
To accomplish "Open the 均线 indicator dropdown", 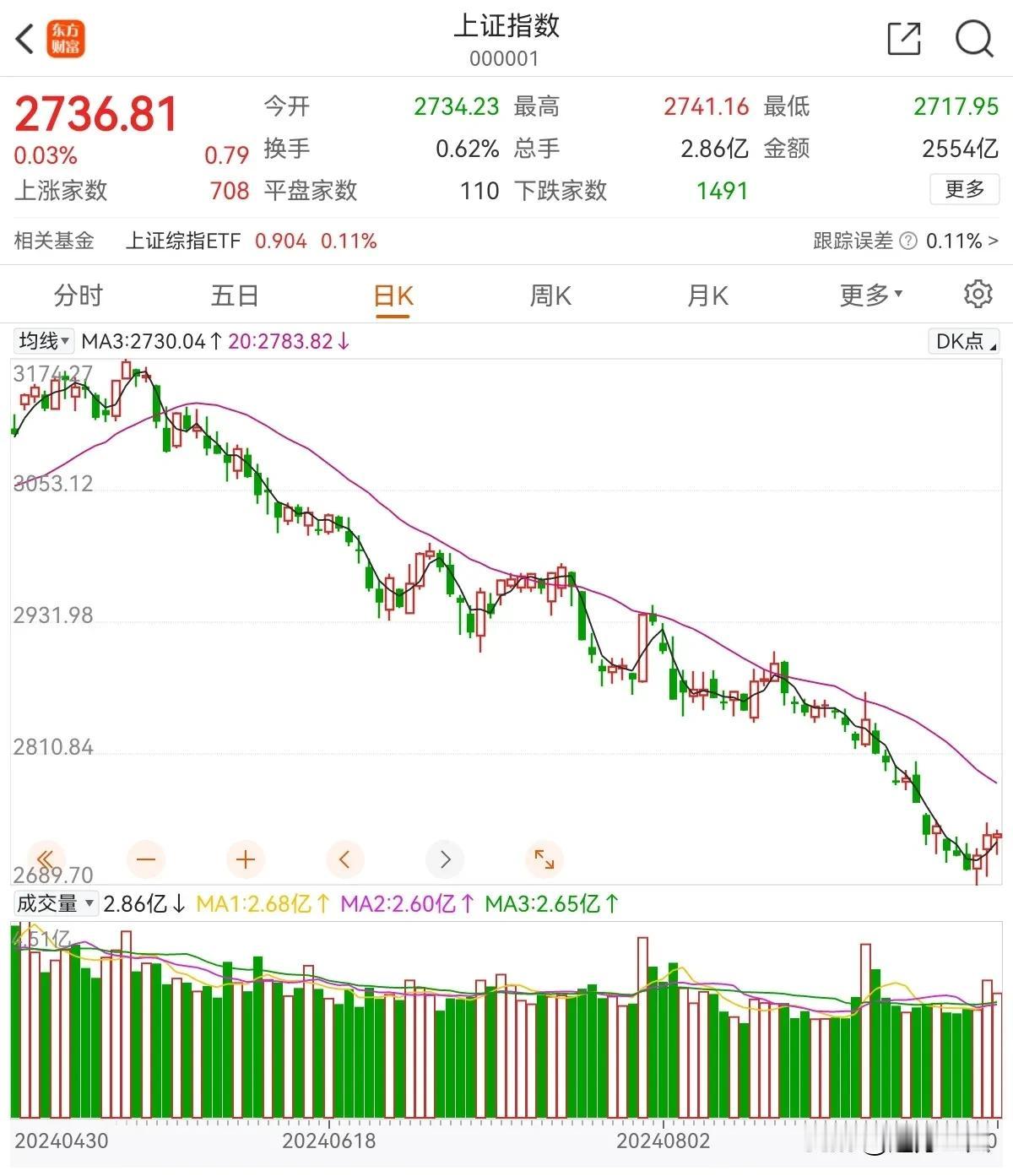I will (44, 341).
